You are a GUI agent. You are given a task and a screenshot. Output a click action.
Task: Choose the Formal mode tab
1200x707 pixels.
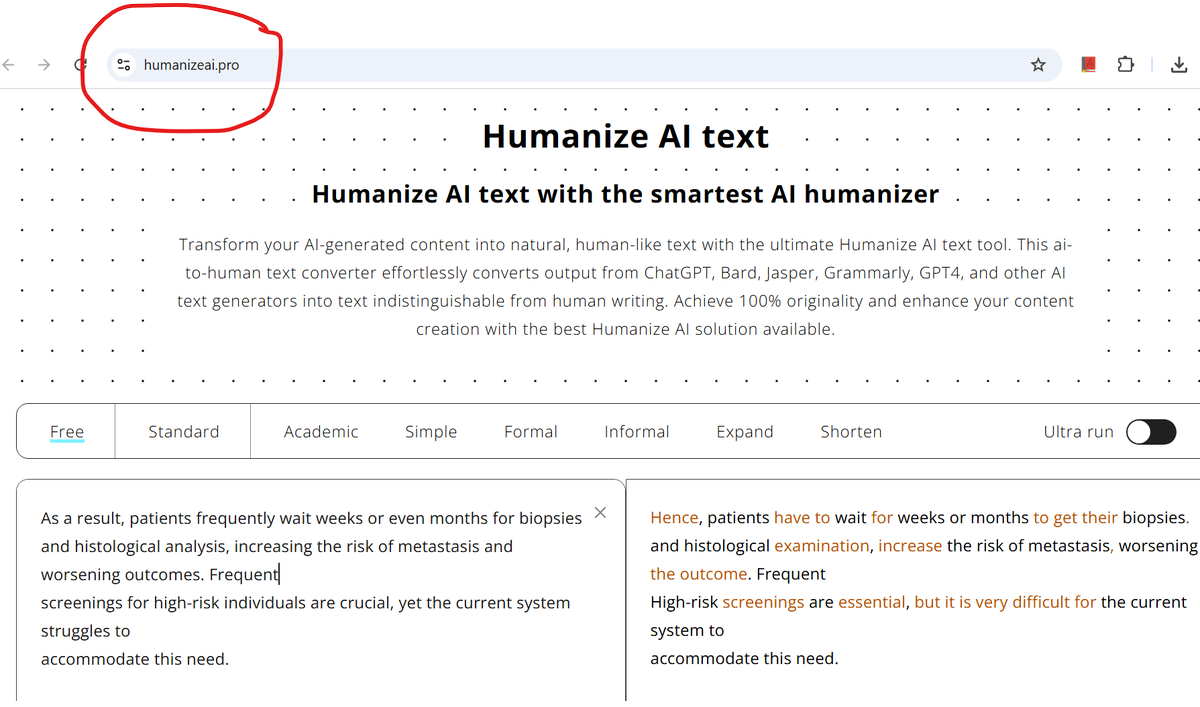click(x=531, y=432)
